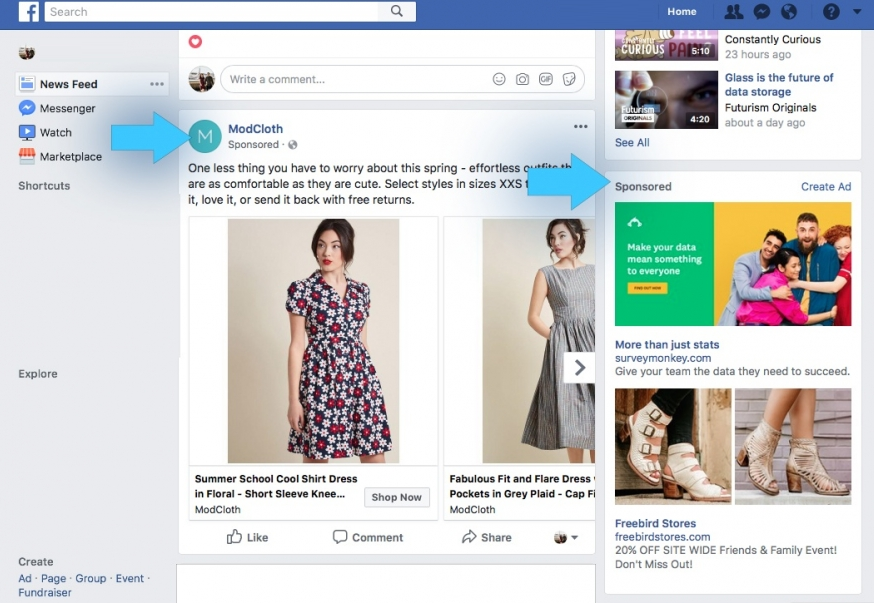Click the public audience globe icon

293,145
